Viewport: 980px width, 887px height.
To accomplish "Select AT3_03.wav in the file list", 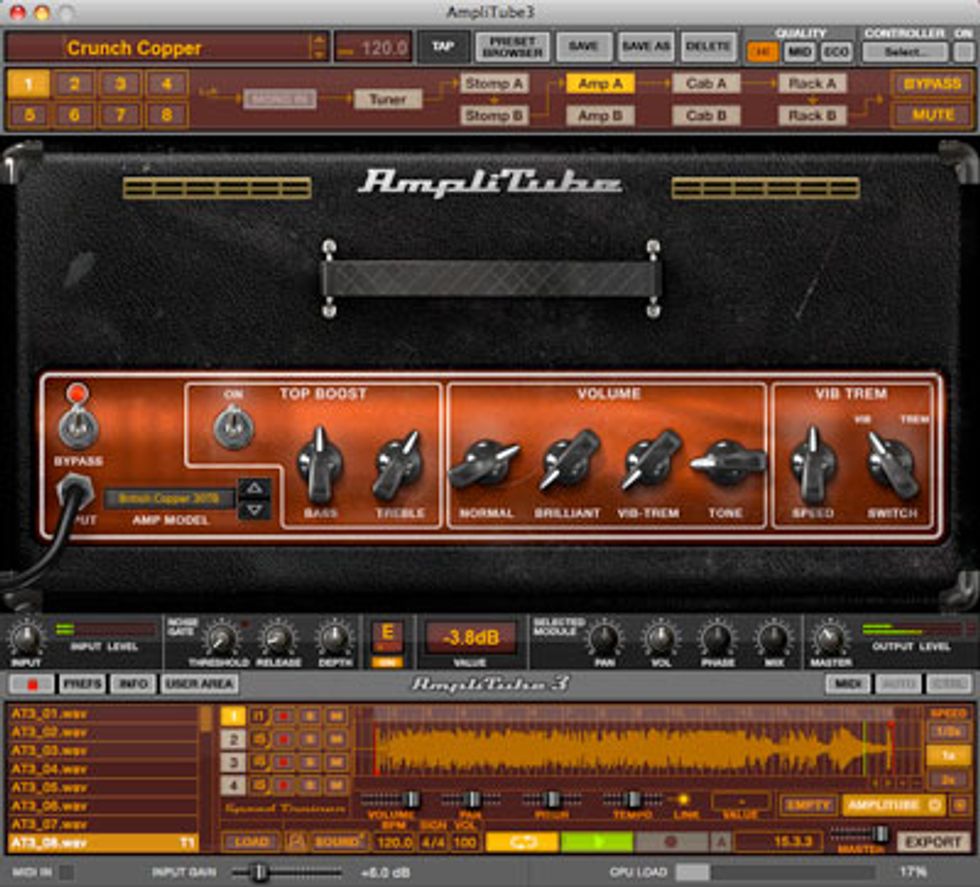I will point(100,750).
